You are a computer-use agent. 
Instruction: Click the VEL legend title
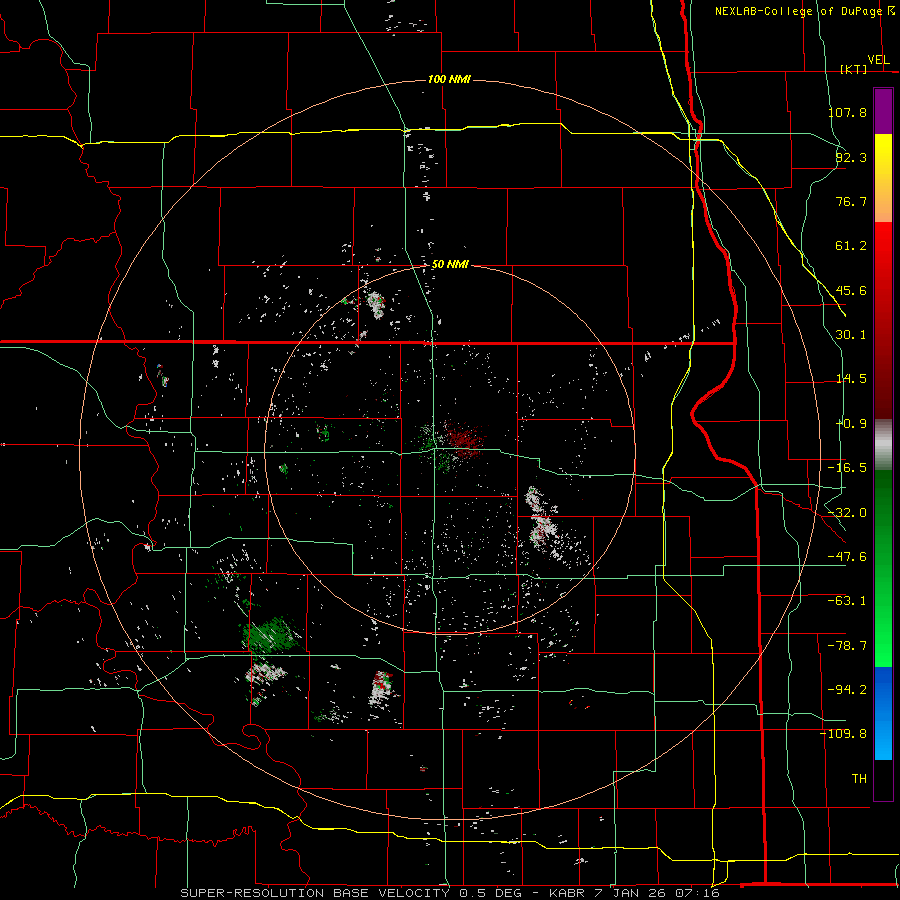[878, 59]
